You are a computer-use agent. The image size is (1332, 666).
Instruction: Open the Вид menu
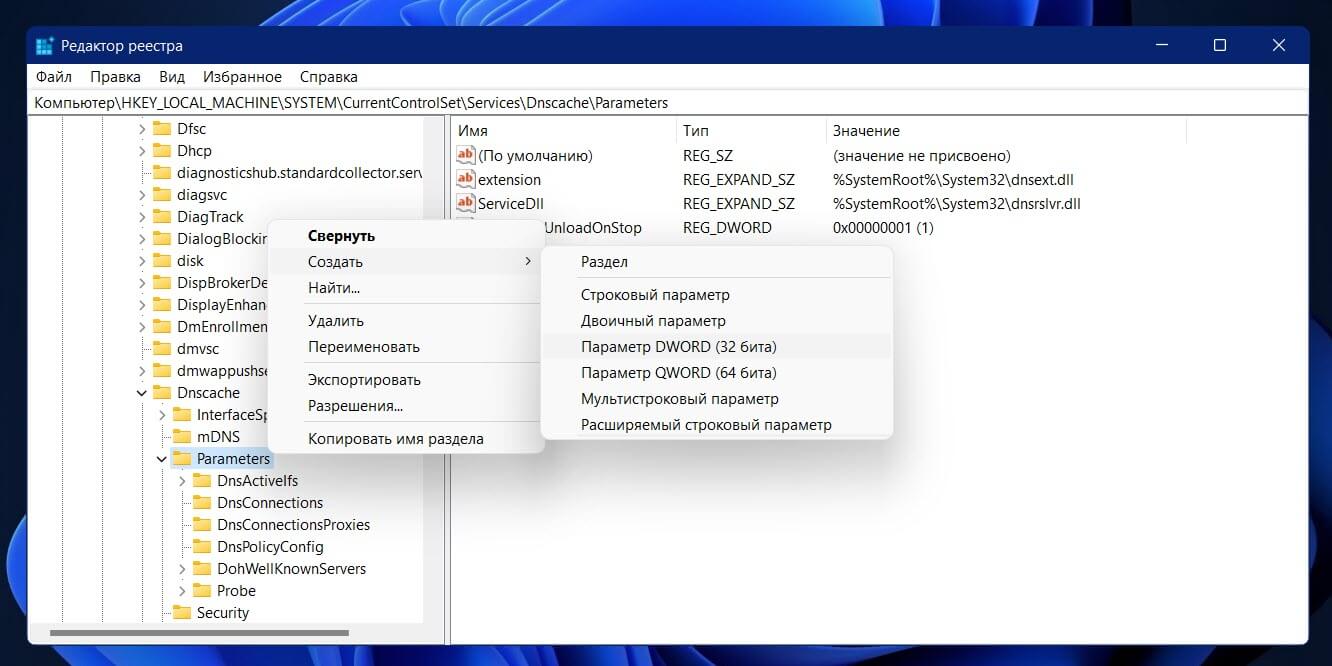pos(172,77)
